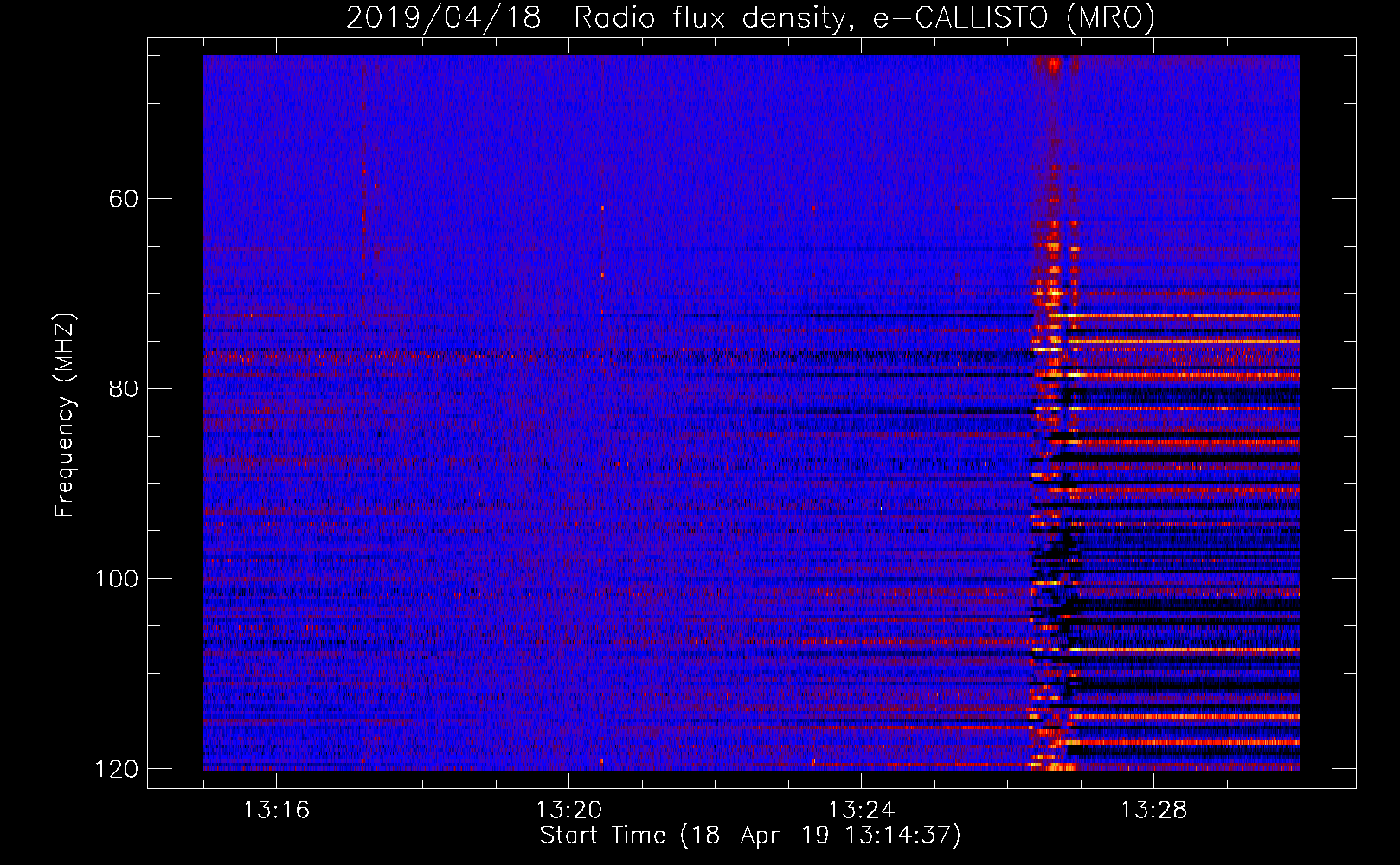Click the 120 frequency tick label

coord(116,769)
